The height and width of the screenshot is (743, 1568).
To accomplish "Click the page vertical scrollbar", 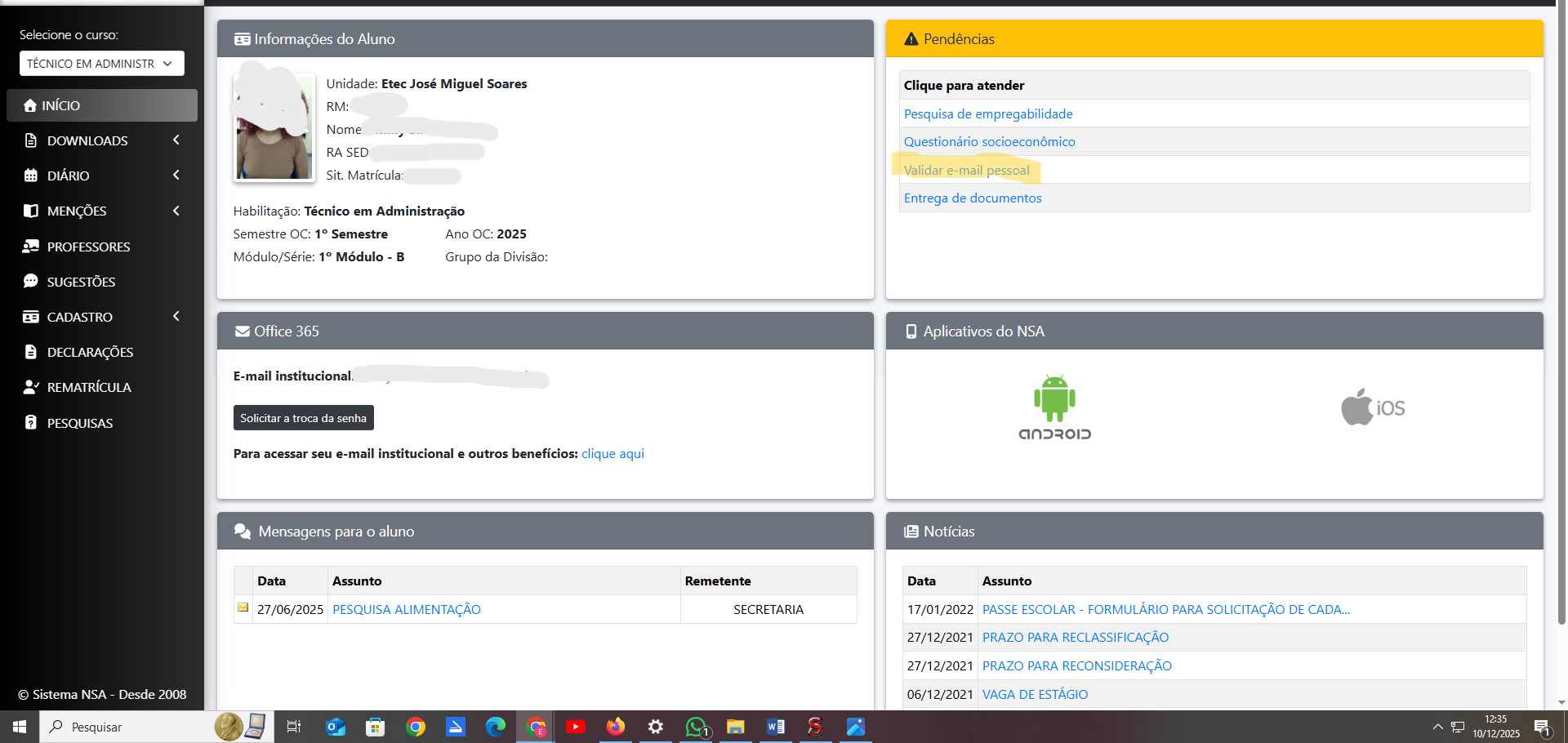I will [1561, 327].
